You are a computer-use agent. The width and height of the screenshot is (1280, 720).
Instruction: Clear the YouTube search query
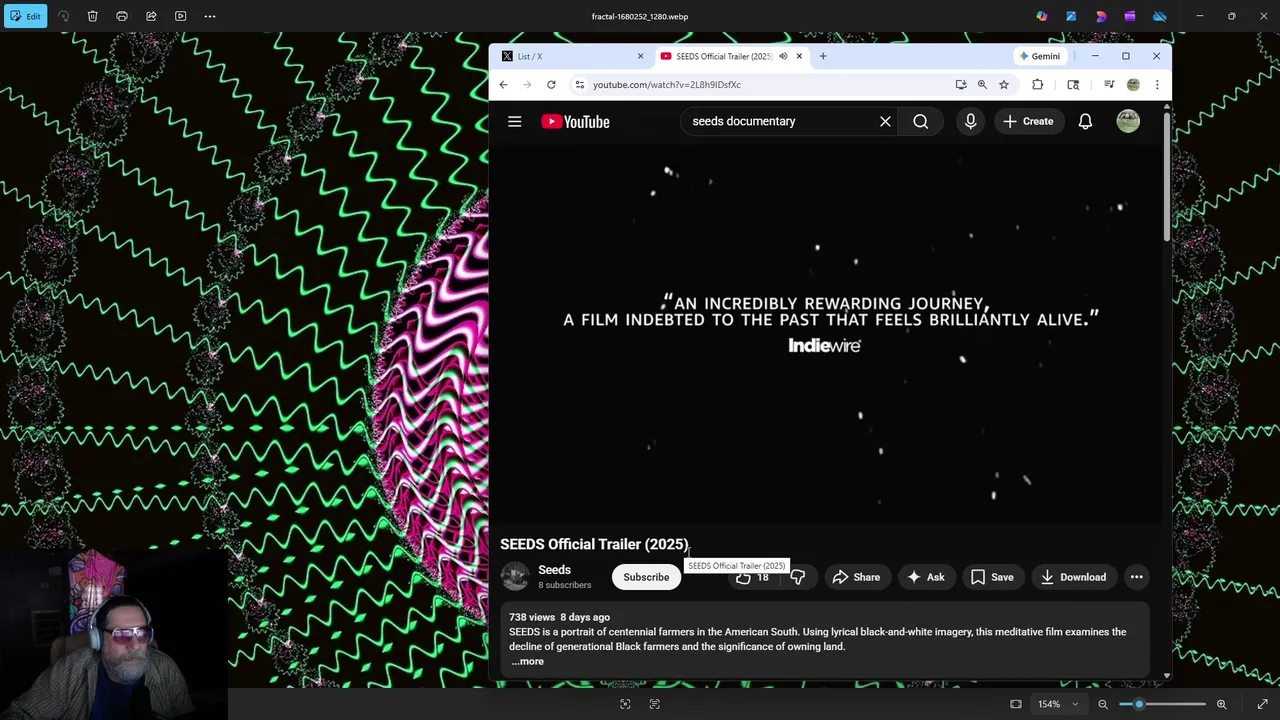click(885, 122)
